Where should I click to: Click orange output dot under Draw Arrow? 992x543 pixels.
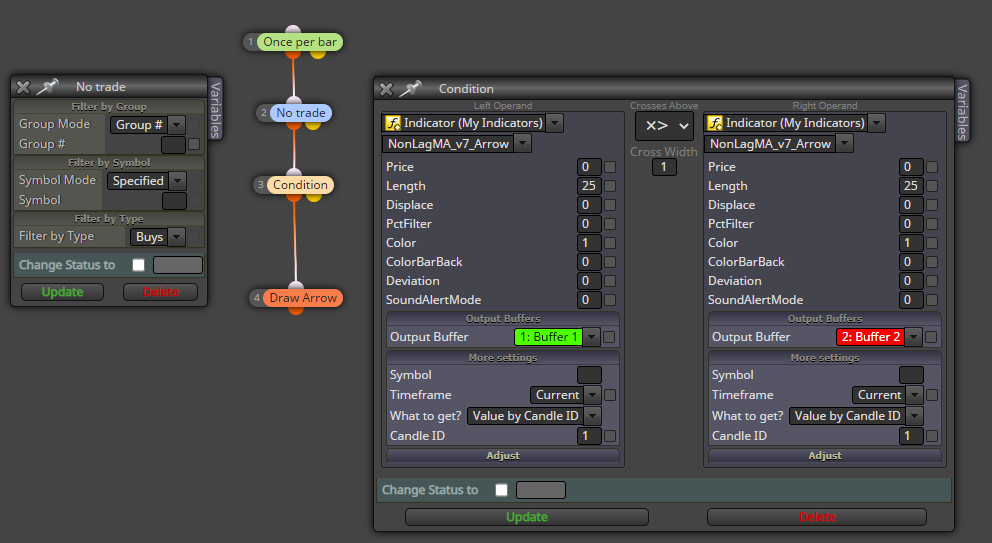click(296, 310)
